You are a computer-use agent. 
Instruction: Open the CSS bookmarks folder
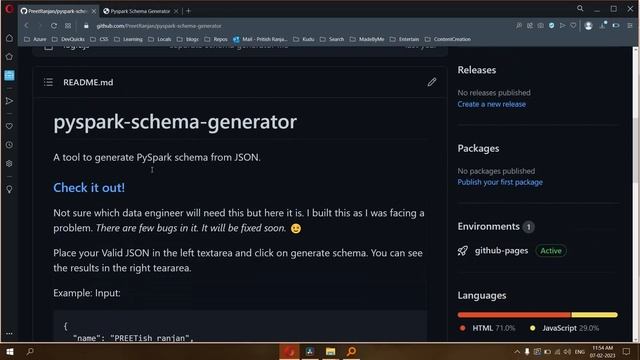[x=99, y=39]
